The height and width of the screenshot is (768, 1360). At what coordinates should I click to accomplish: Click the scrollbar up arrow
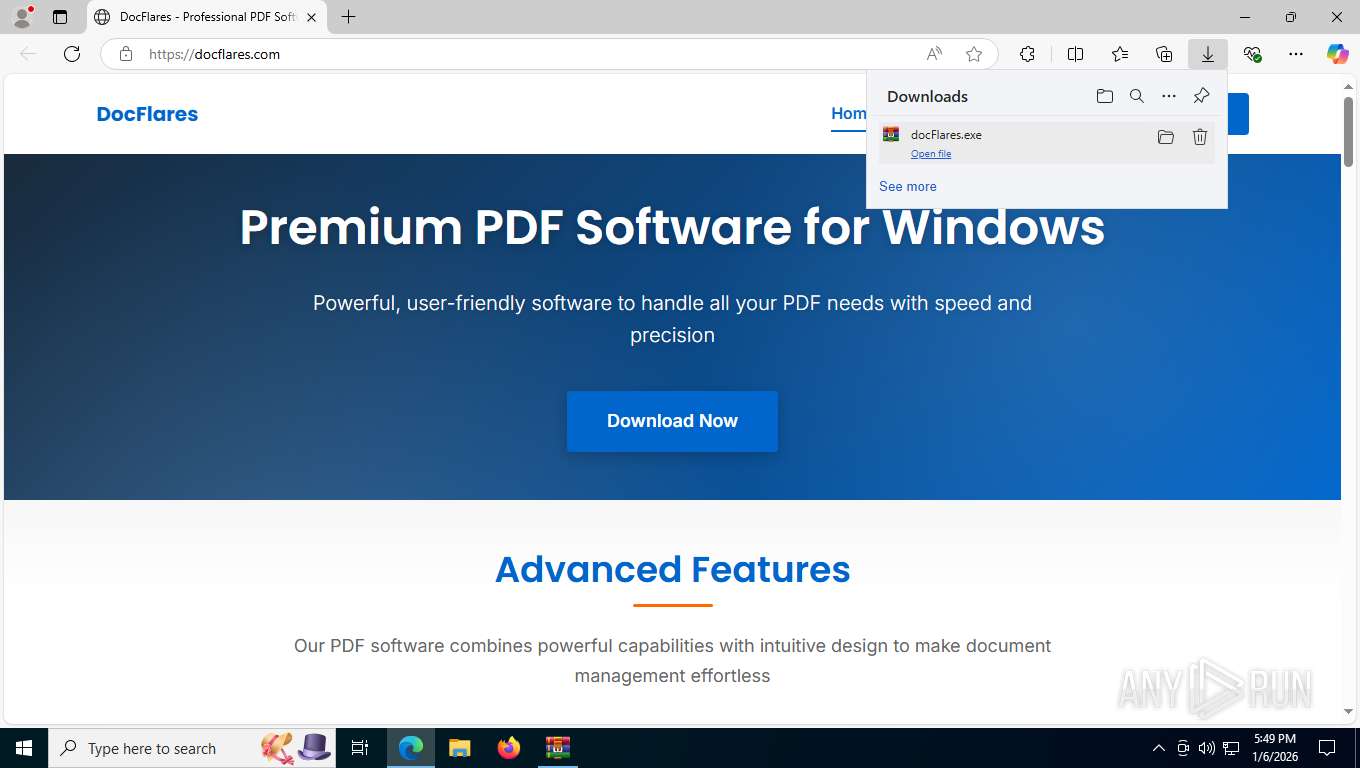[1348, 87]
